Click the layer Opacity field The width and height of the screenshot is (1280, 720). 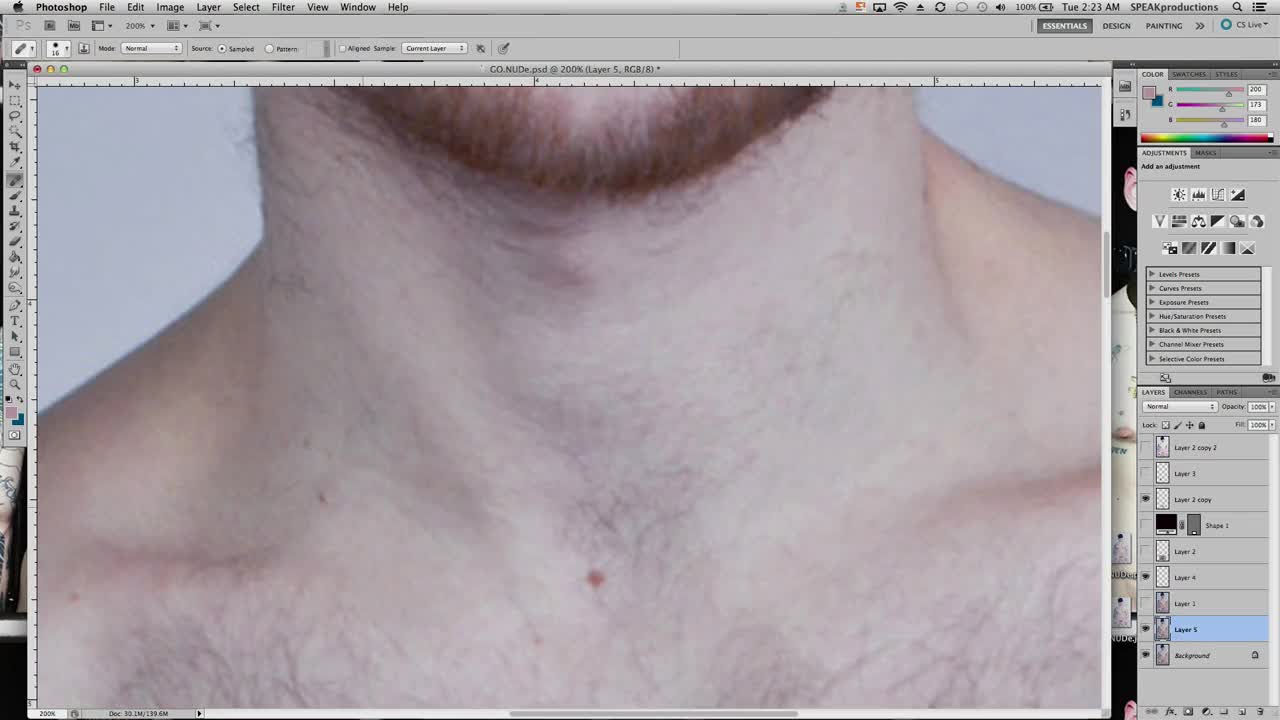coord(1259,407)
